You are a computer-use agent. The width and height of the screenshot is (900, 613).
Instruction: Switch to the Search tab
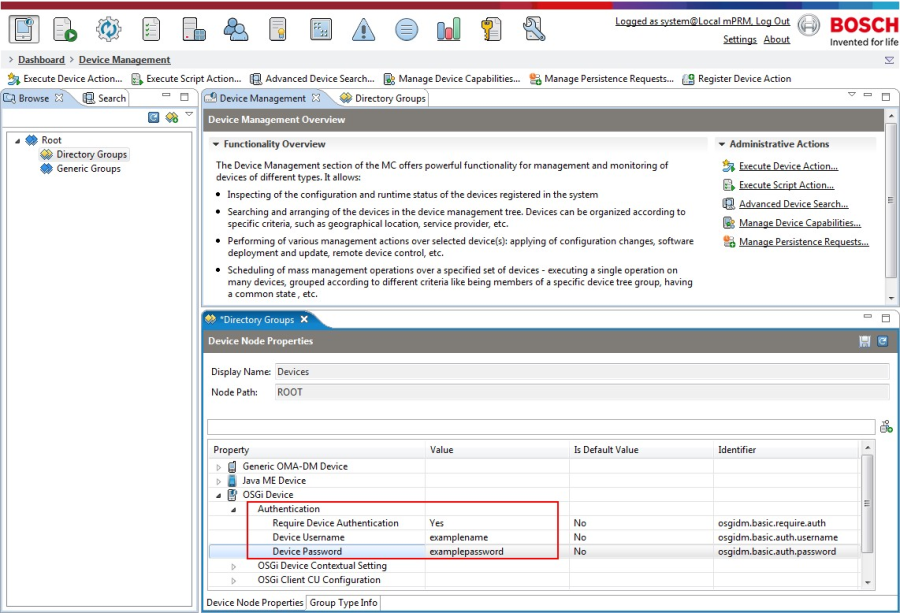coord(105,98)
